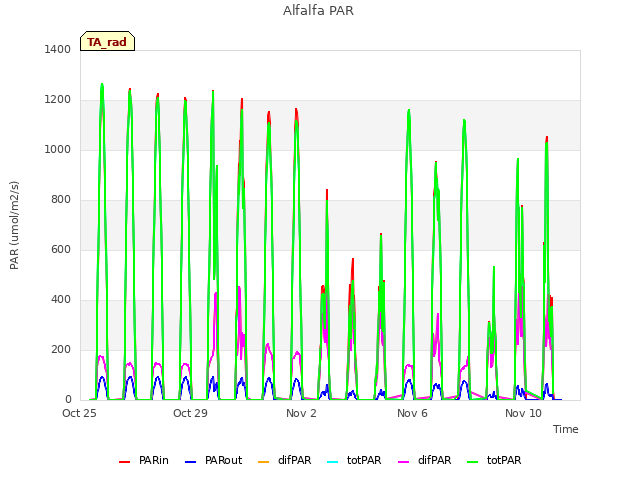Click the 800 y-axis value
The image size is (640, 480).
(61, 200)
